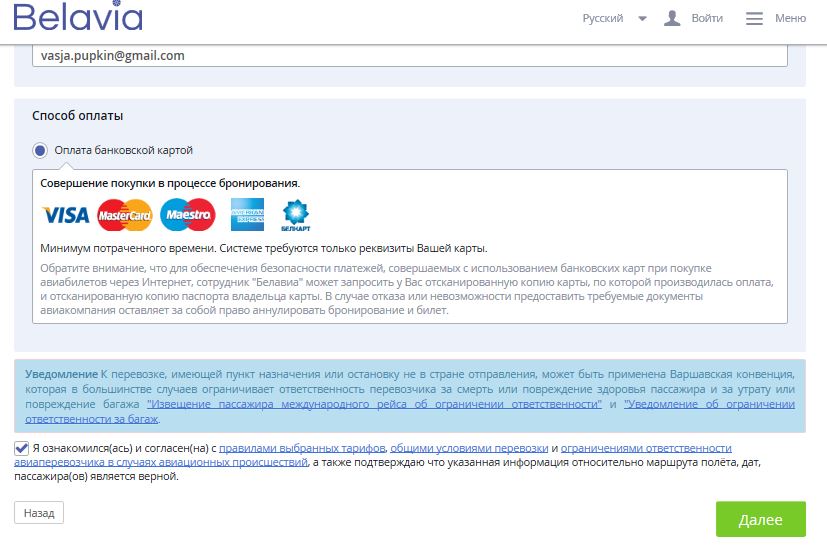The image size is (827, 546).
Task: Toggle the terms agreement checkbox
Action: (x=22, y=448)
